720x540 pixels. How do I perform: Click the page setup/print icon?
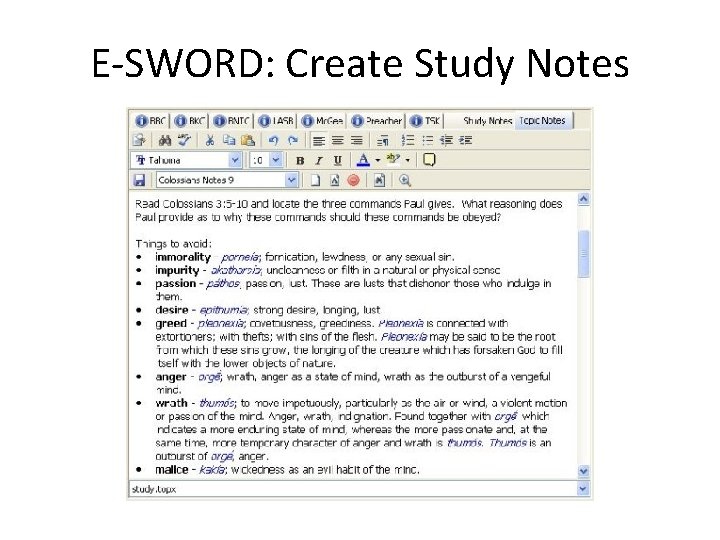[139, 140]
